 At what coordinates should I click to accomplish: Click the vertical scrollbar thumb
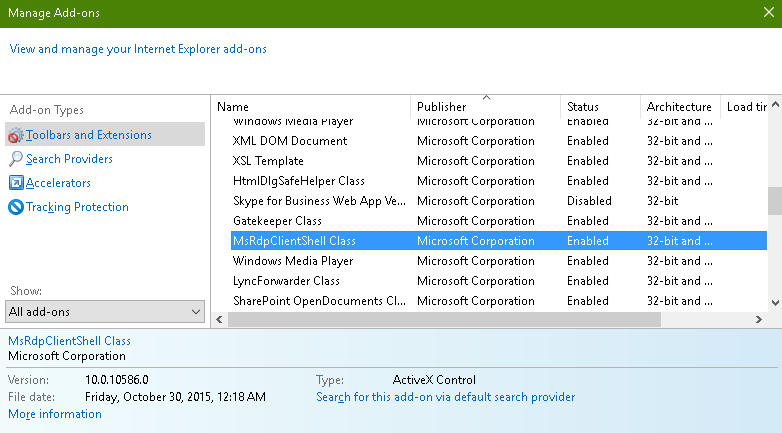coord(775,201)
